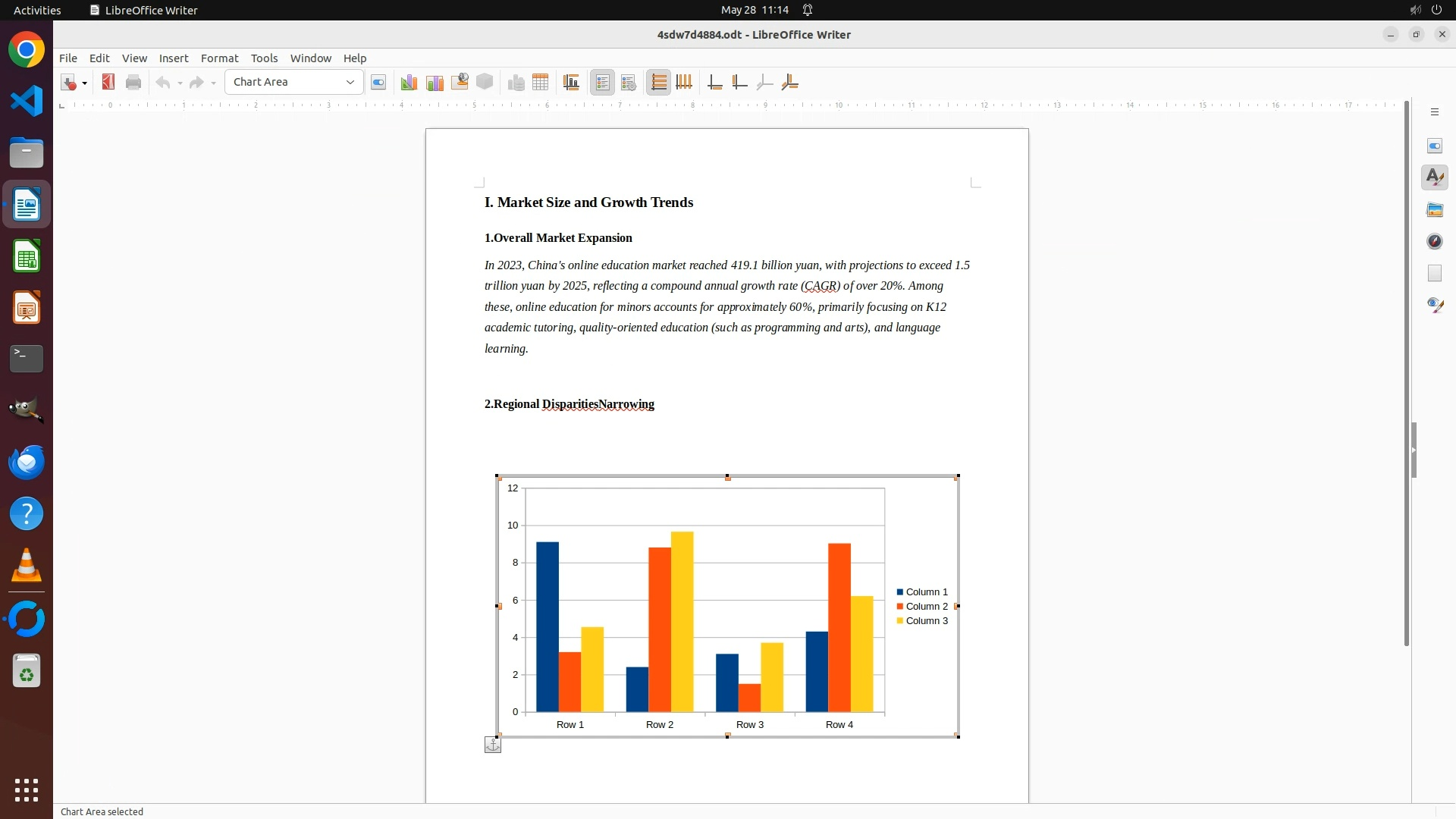Open the Format menu
This screenshot has width=1456, height=819.
coord(219,58)
